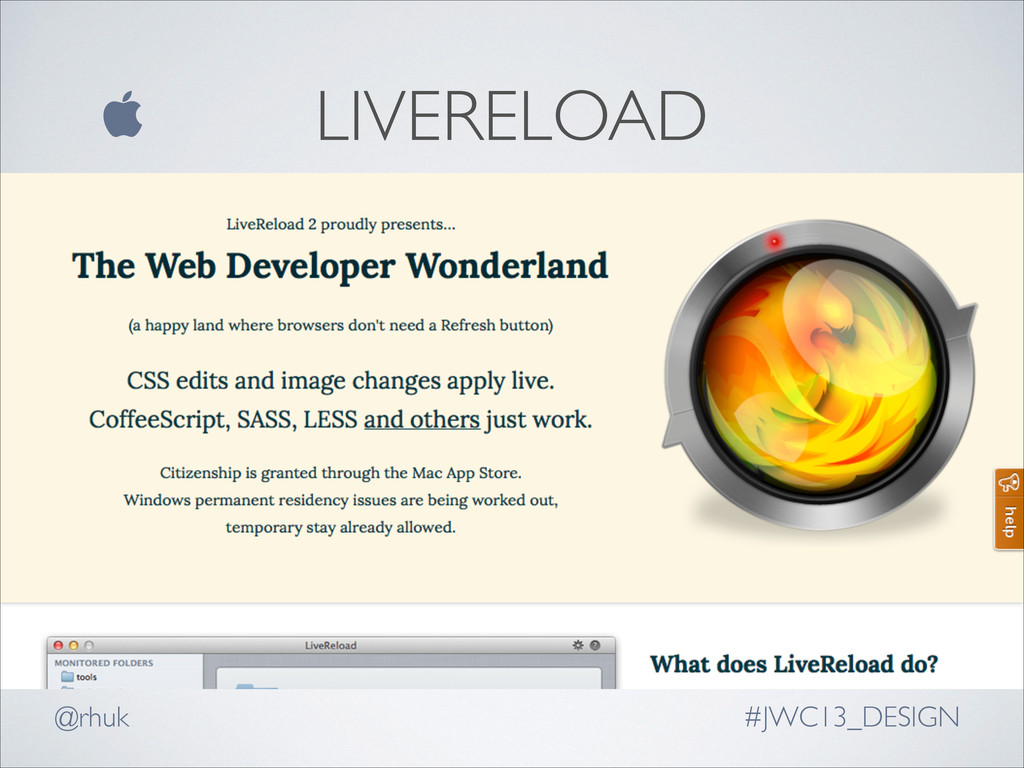This screenshot has width=1024, height=768.
Task: Click the LIVERELOAD slide title
Action: click(x=511, y=116)
